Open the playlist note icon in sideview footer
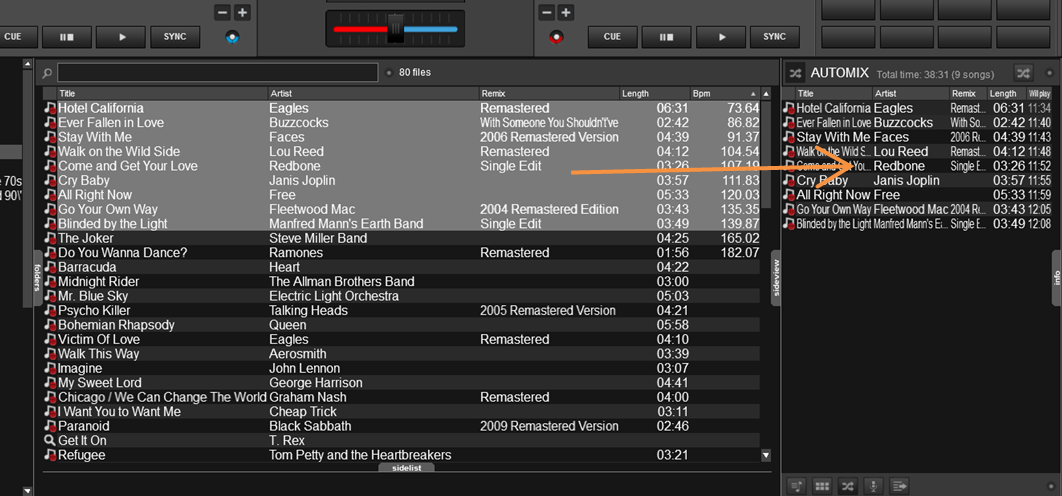 click(797, 486)
